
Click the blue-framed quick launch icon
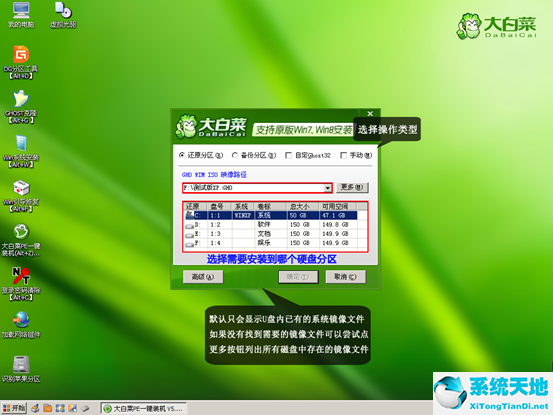(x=60, y=408)
